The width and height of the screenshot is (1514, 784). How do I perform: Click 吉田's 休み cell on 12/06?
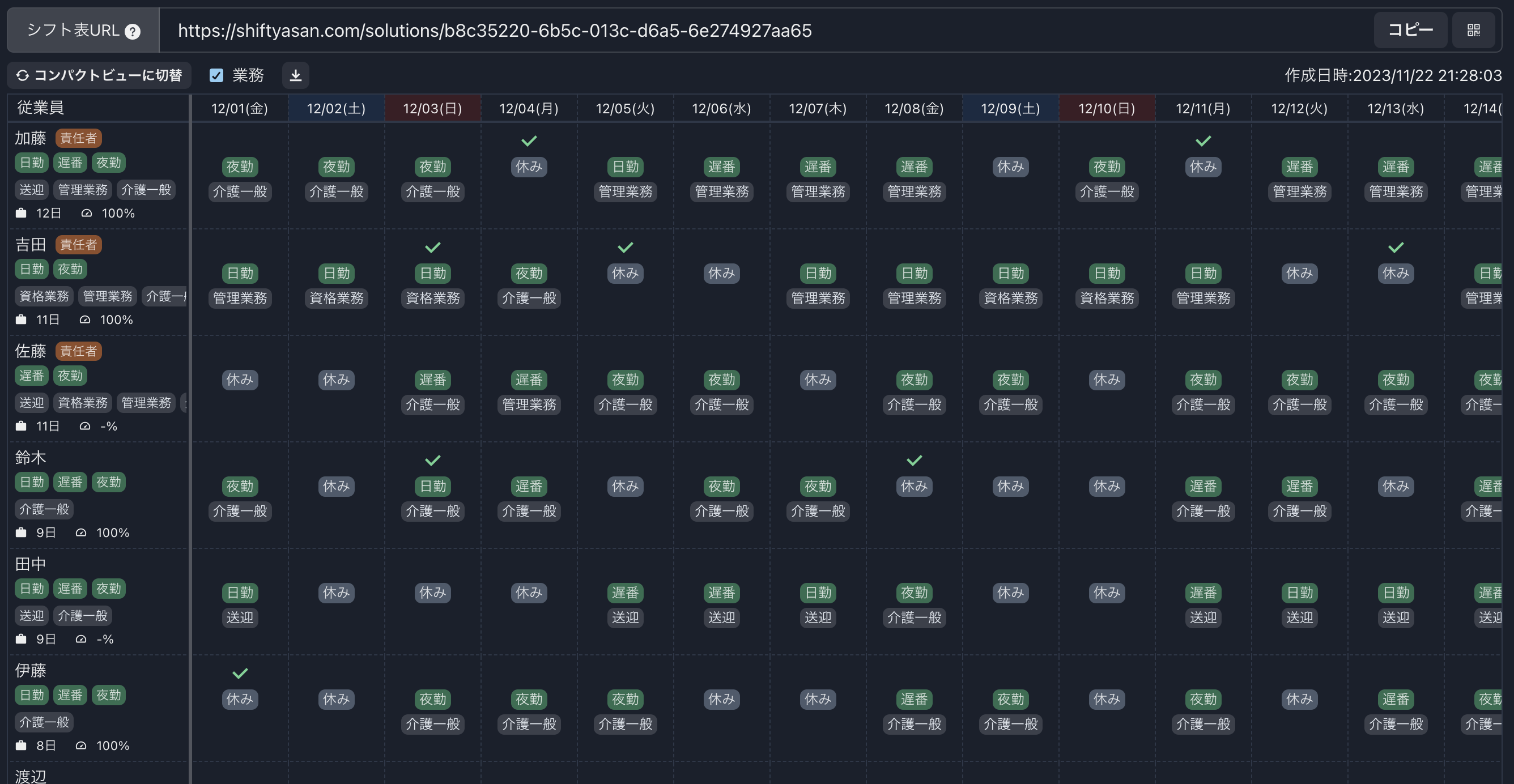722,273
